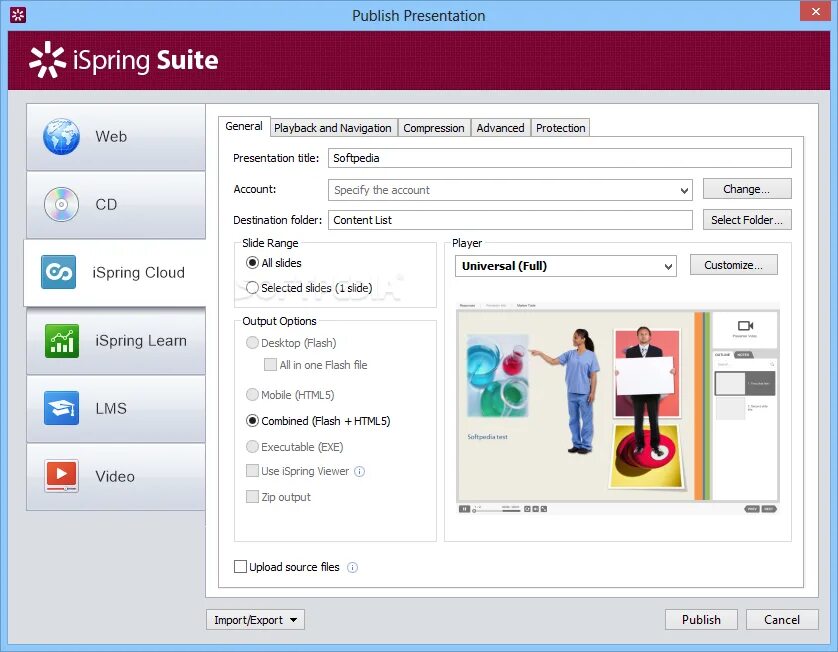Enable Use iSpring Viewer checkbox
The height and width of the screenshot is (652, 838).
[252, 471]
